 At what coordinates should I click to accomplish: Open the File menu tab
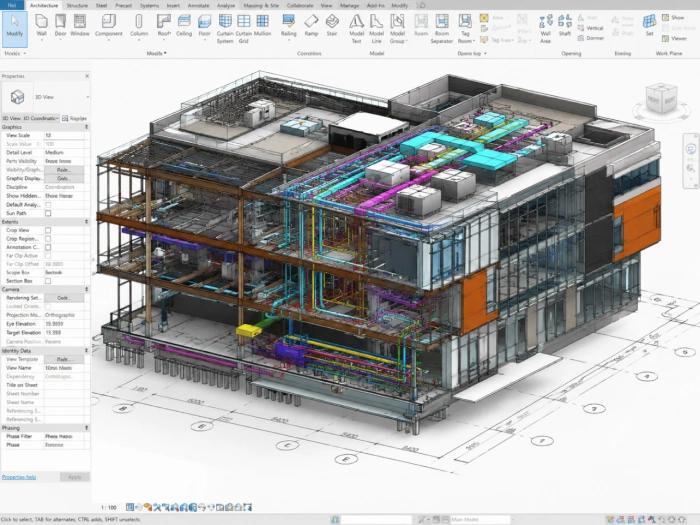tap(12, 5)
